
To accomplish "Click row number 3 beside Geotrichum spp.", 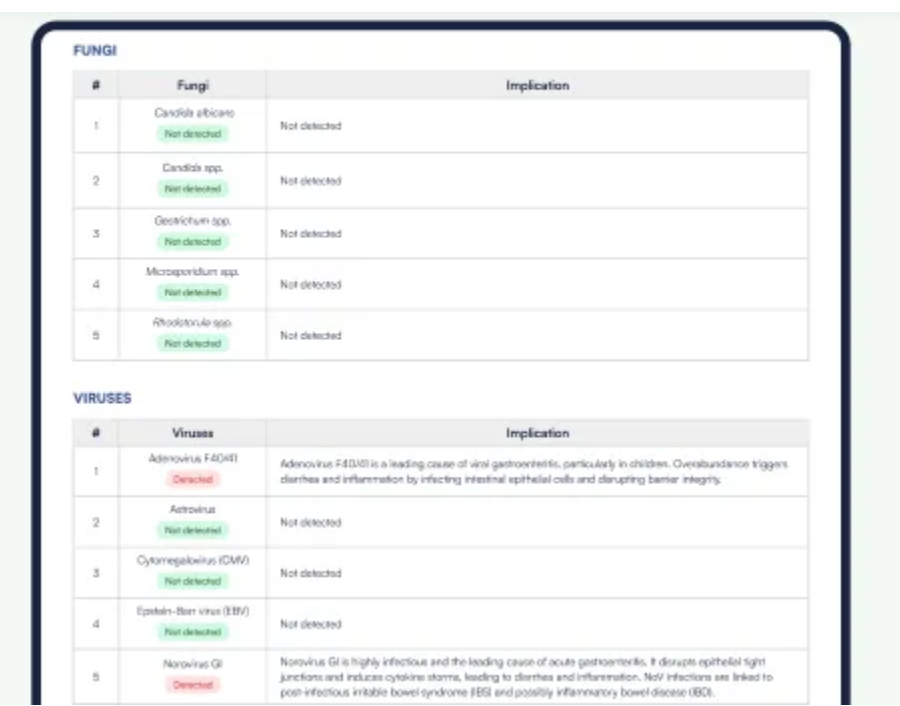I will point(96,234).
